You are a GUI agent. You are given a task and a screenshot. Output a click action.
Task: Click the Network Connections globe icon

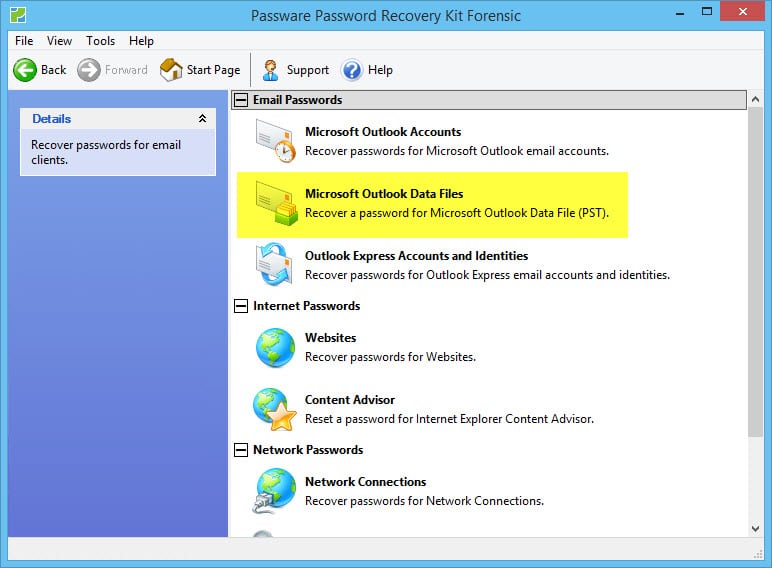click(274, 491)
